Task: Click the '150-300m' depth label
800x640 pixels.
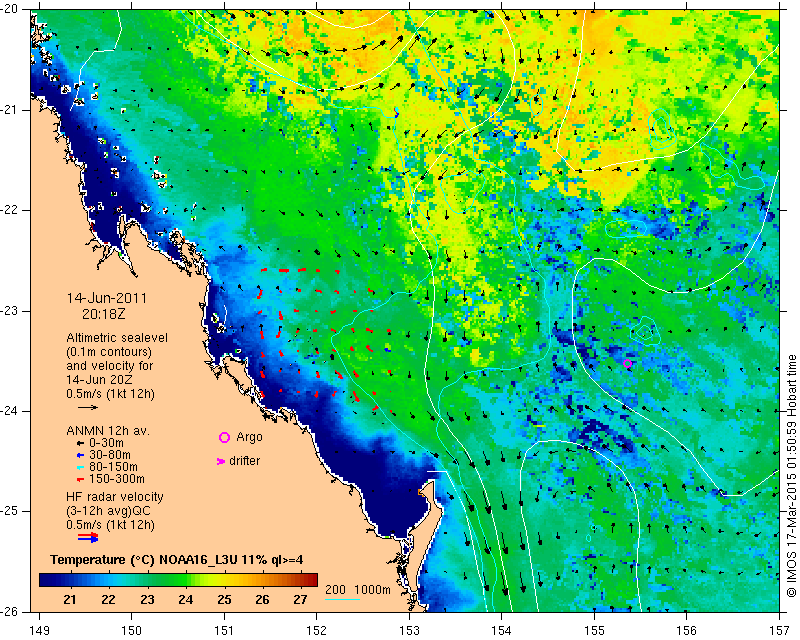Action: tap(117, 479)
